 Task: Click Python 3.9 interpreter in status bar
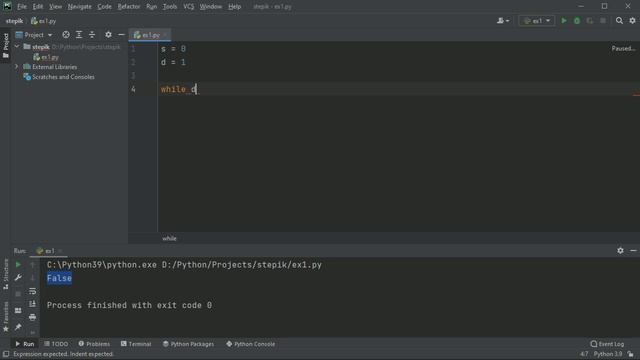coord(608,354)
